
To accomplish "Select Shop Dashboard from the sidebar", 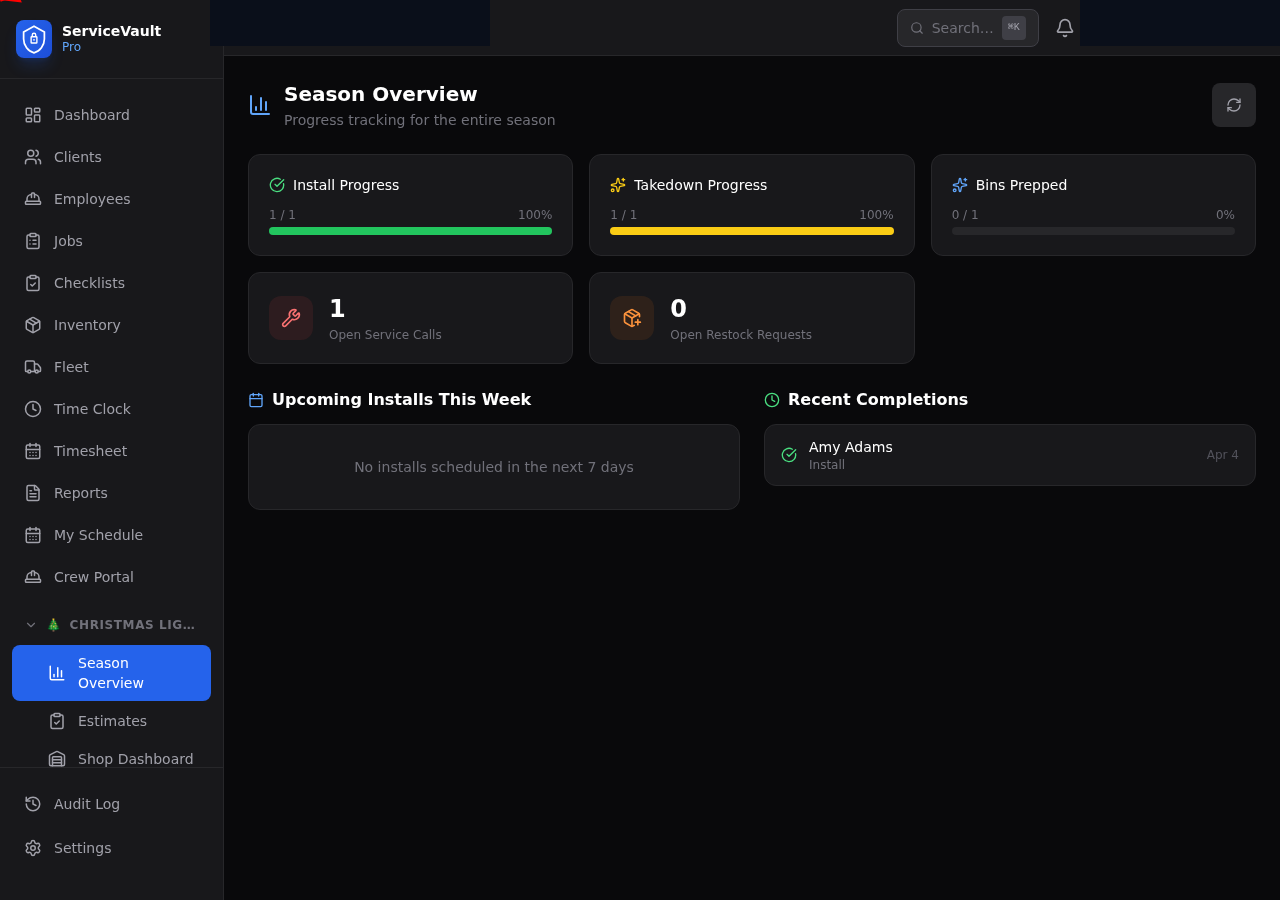I will point(135,758).
